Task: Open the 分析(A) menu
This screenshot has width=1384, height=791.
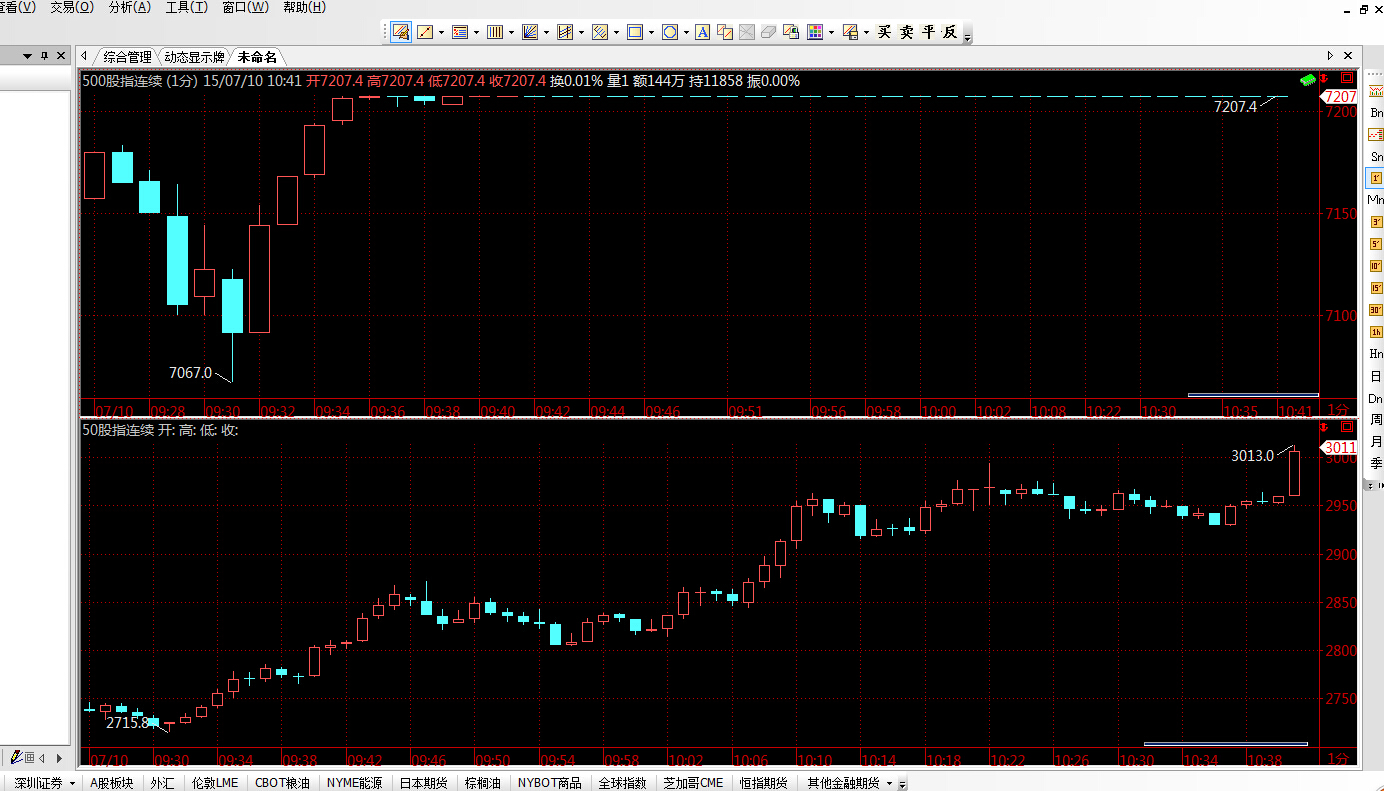Action: (x=129, y=7)
